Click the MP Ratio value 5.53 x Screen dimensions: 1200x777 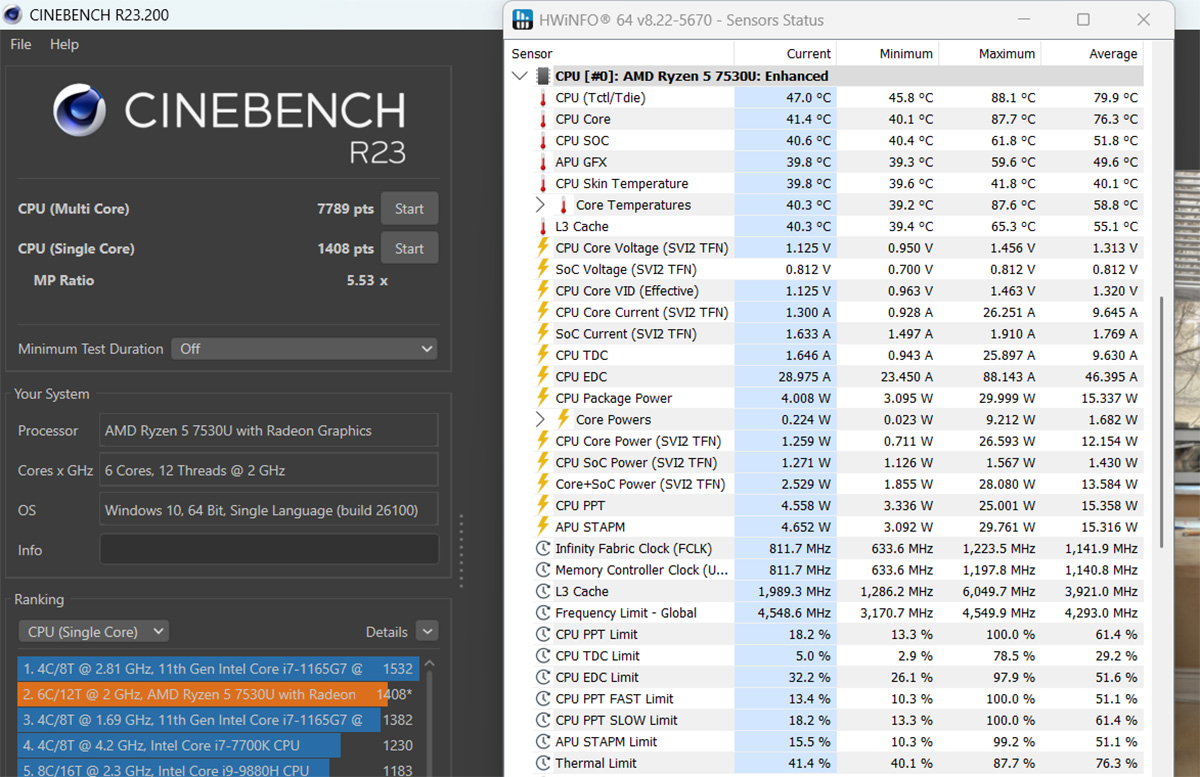pyautogui.click(x=367, y=281)
